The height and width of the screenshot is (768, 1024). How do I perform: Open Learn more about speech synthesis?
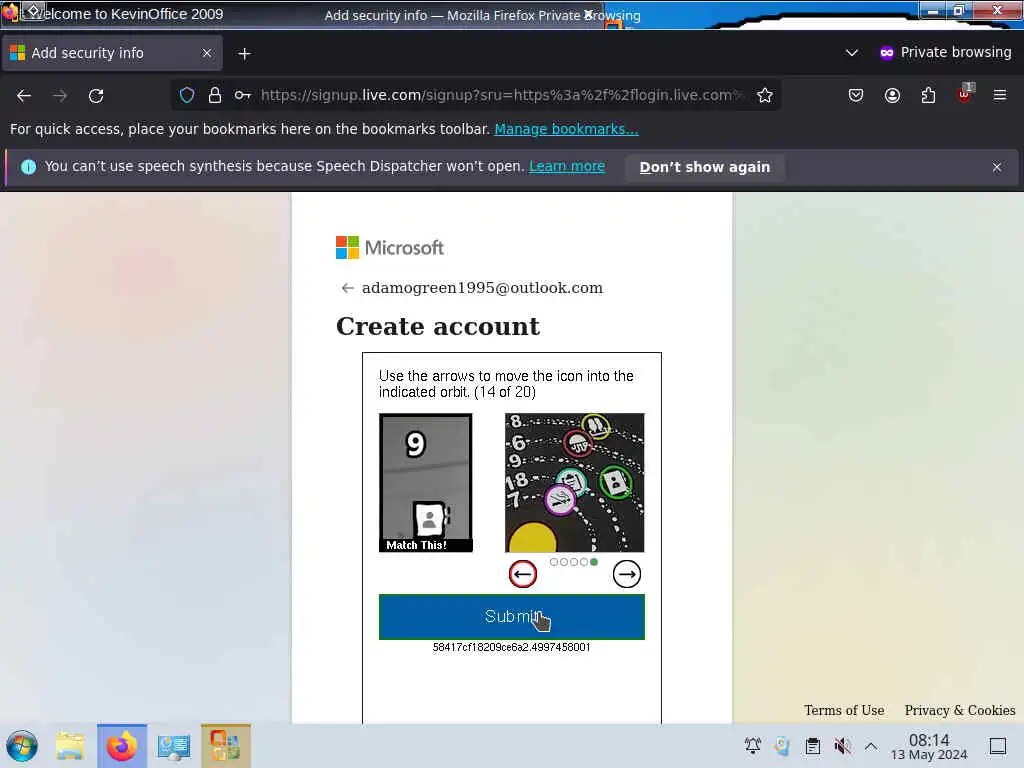(567, 166)
